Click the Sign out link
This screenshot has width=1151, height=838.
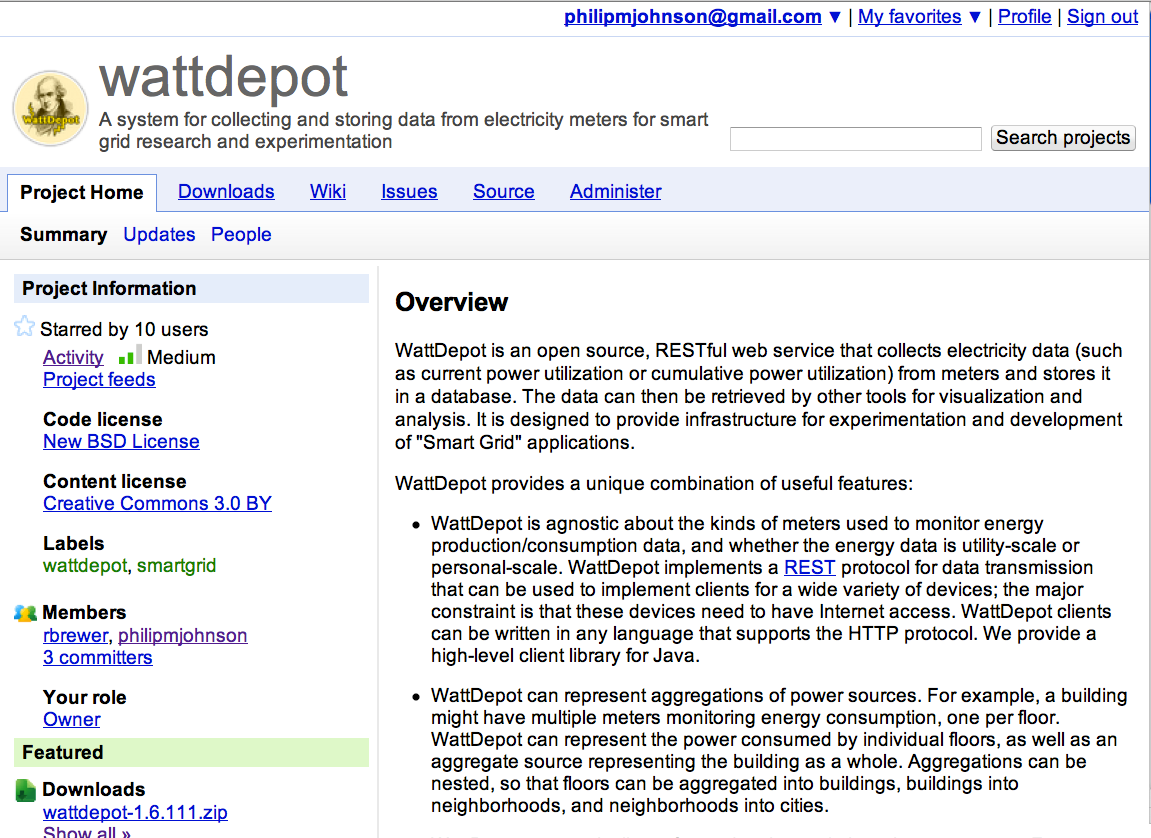[1102, 17]
